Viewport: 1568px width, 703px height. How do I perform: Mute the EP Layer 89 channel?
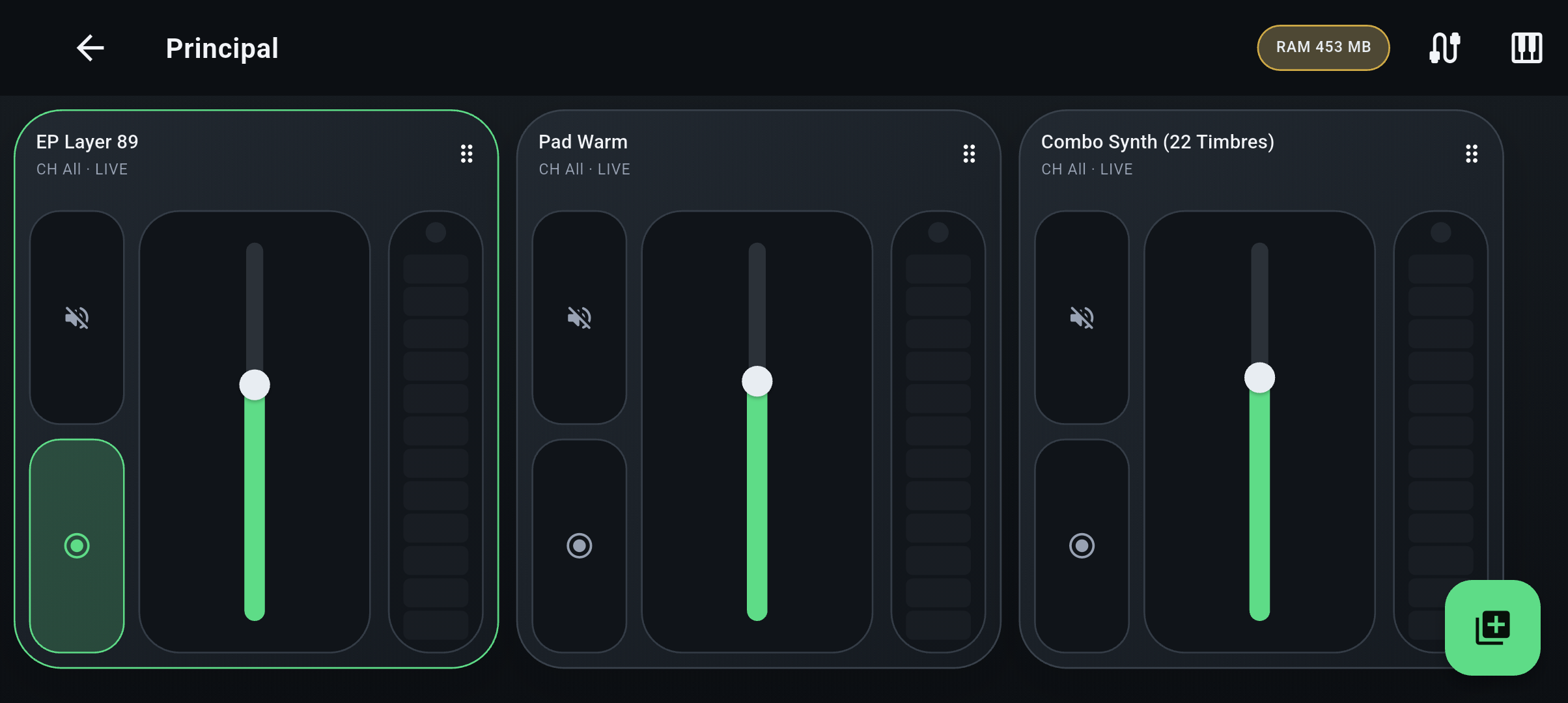point(76,317)
